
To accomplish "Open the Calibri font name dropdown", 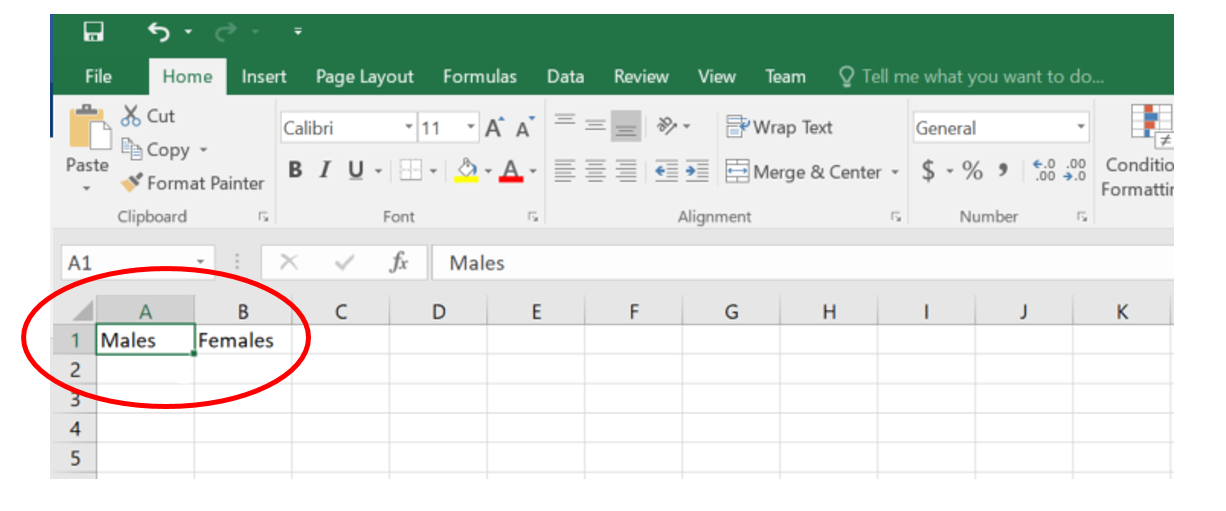I will tap(408, 128).
